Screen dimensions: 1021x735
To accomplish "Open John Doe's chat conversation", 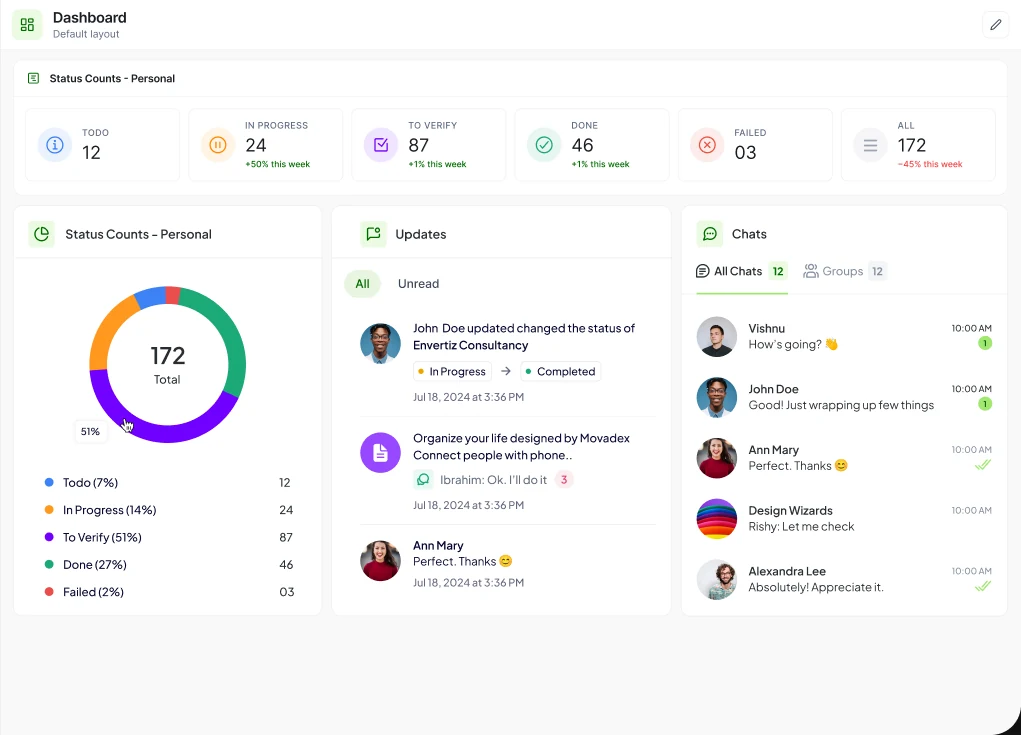I will click(844, 397).
